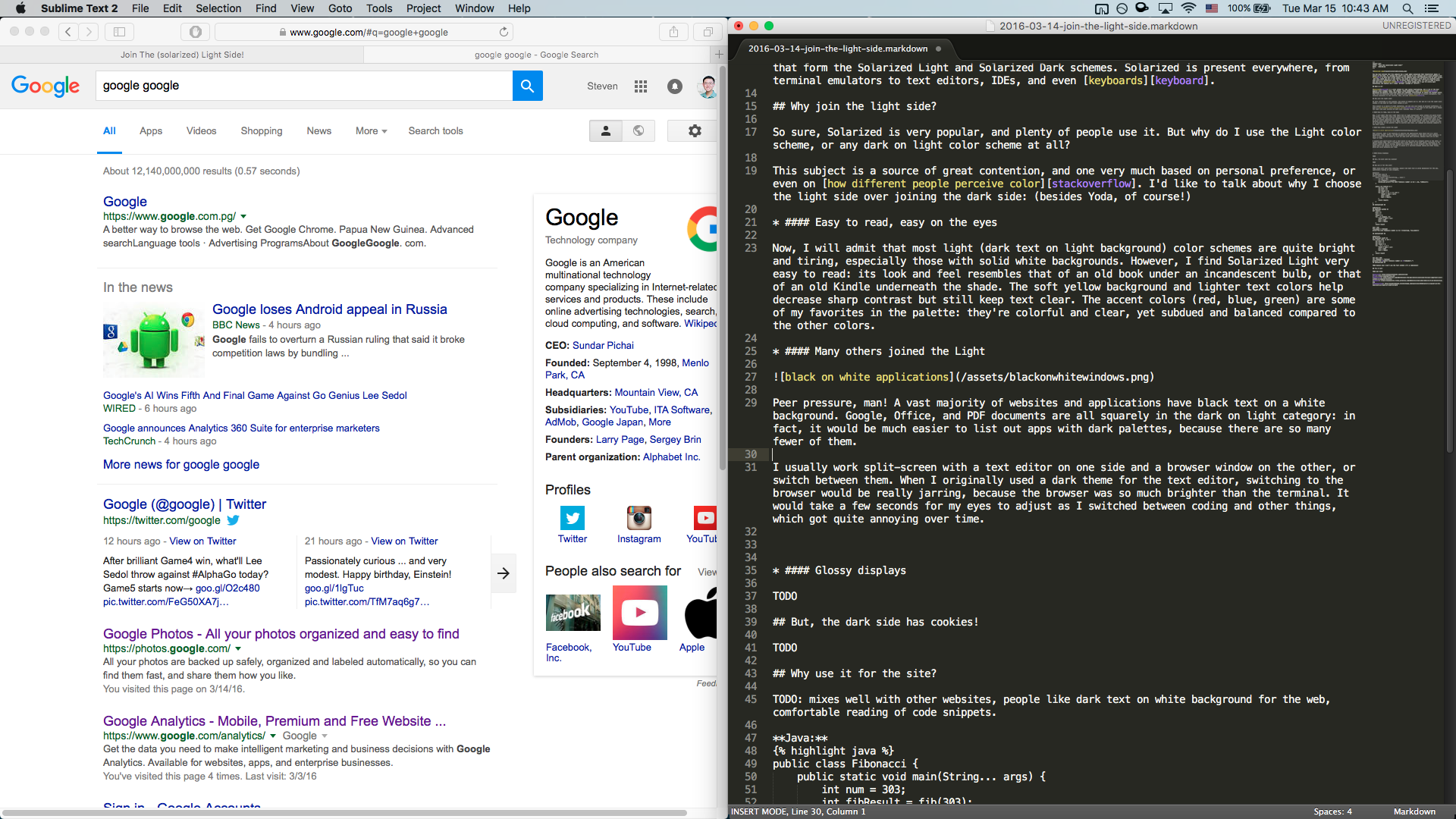Open the Google account profile avatar
This screenshot has width=1456, height=819.
point(708,86)
